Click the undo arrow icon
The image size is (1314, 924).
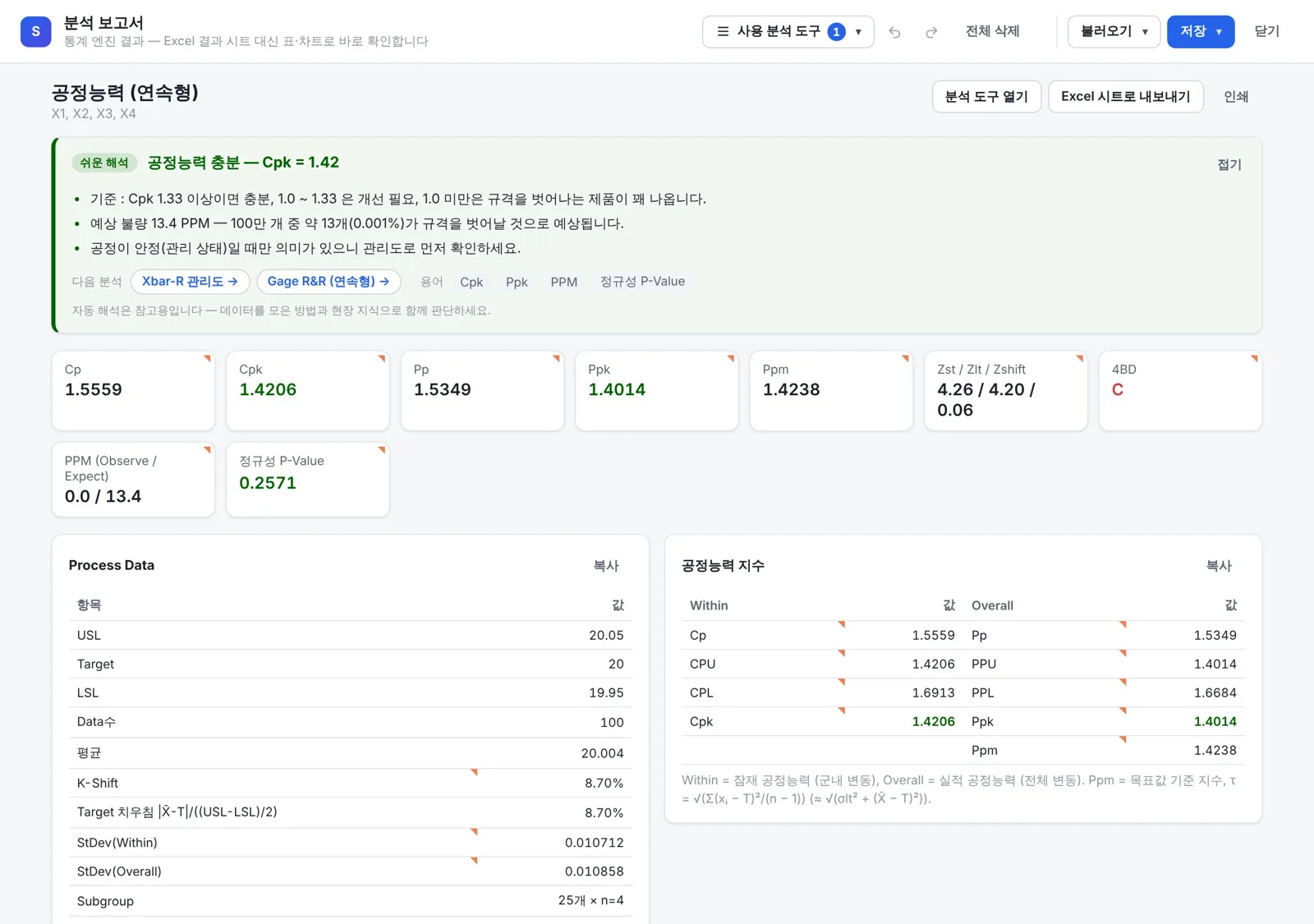(895, 32)
